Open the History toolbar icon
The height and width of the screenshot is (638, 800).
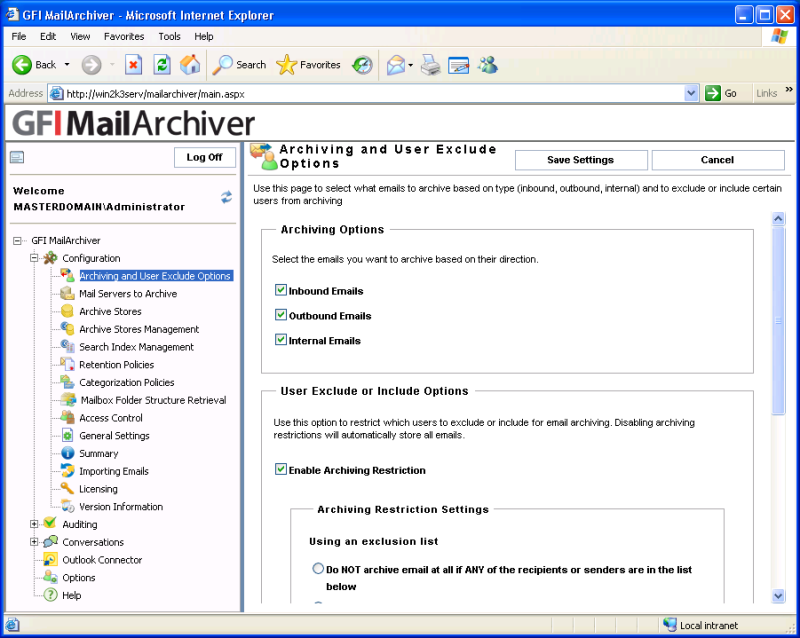(363, 65)
